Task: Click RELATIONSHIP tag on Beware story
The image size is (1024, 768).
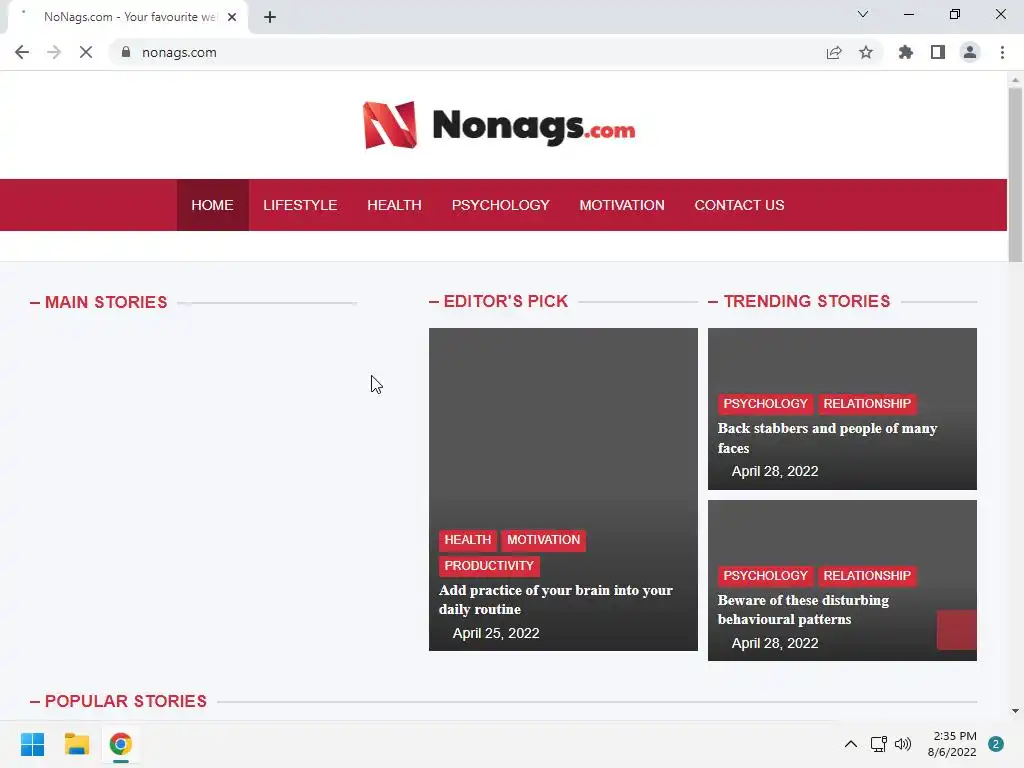Action: pyautogui.click(x=867, y=576)
